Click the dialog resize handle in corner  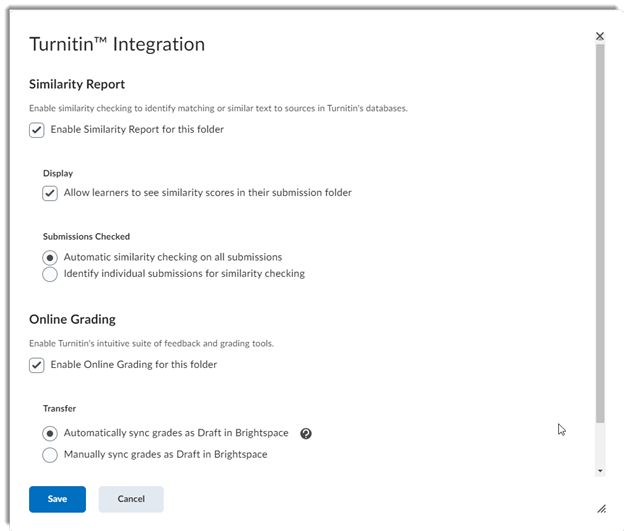[601, 508]
